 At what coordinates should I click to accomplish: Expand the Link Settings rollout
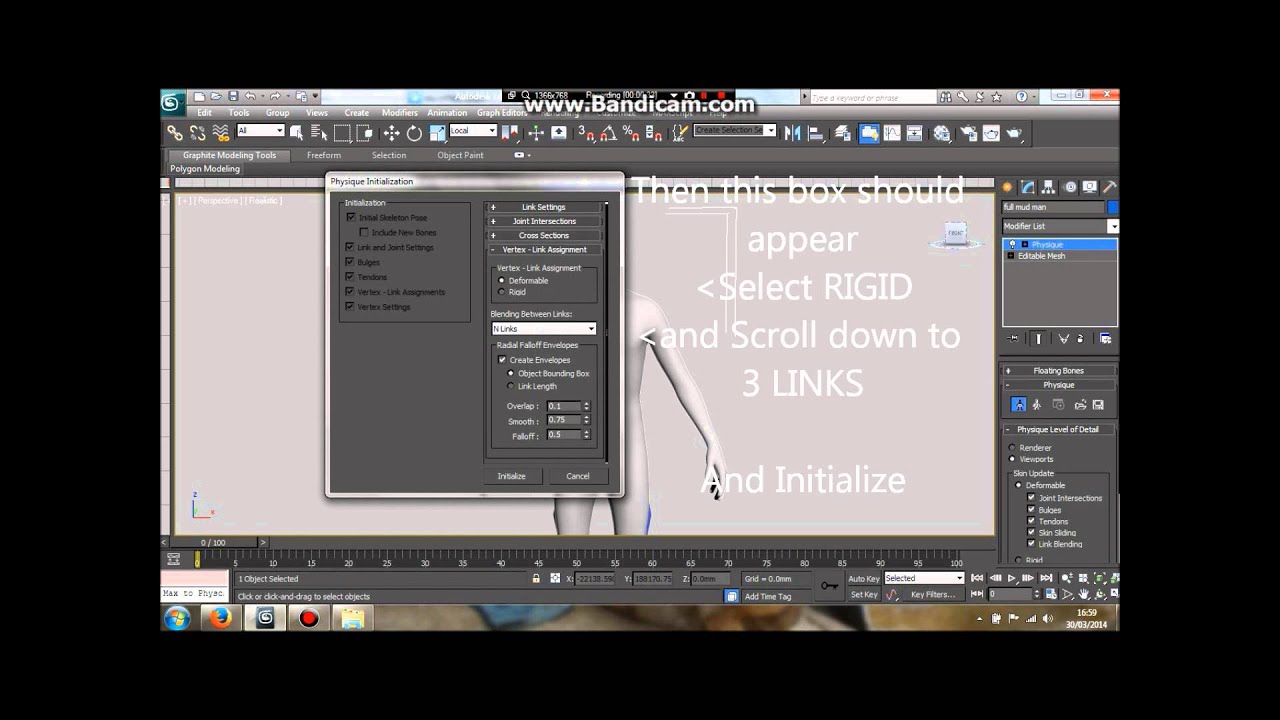tap(544, 207)
